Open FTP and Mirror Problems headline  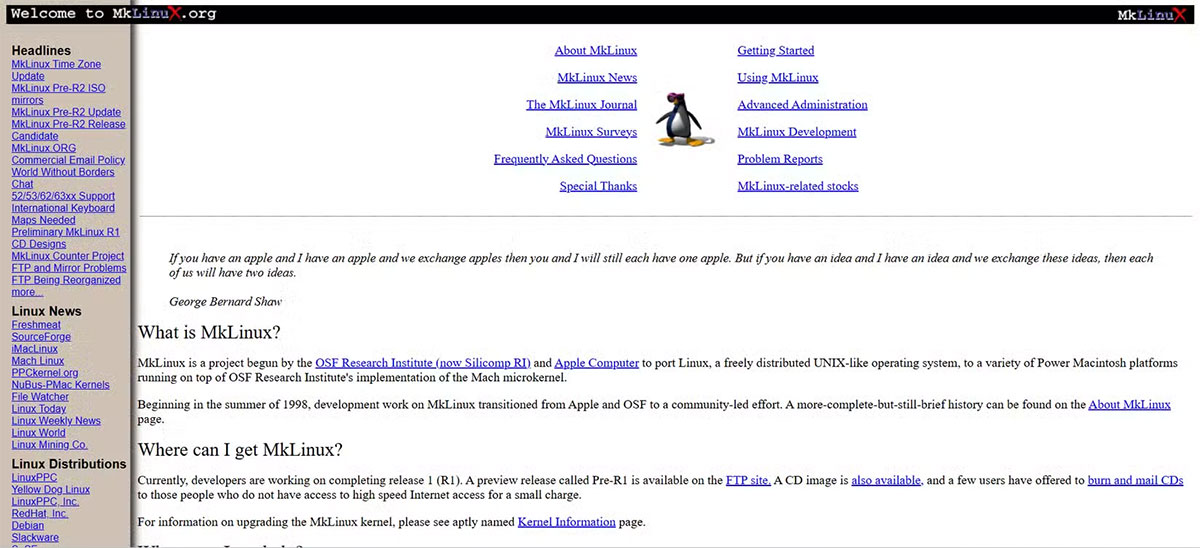click(x=69, y=268)
